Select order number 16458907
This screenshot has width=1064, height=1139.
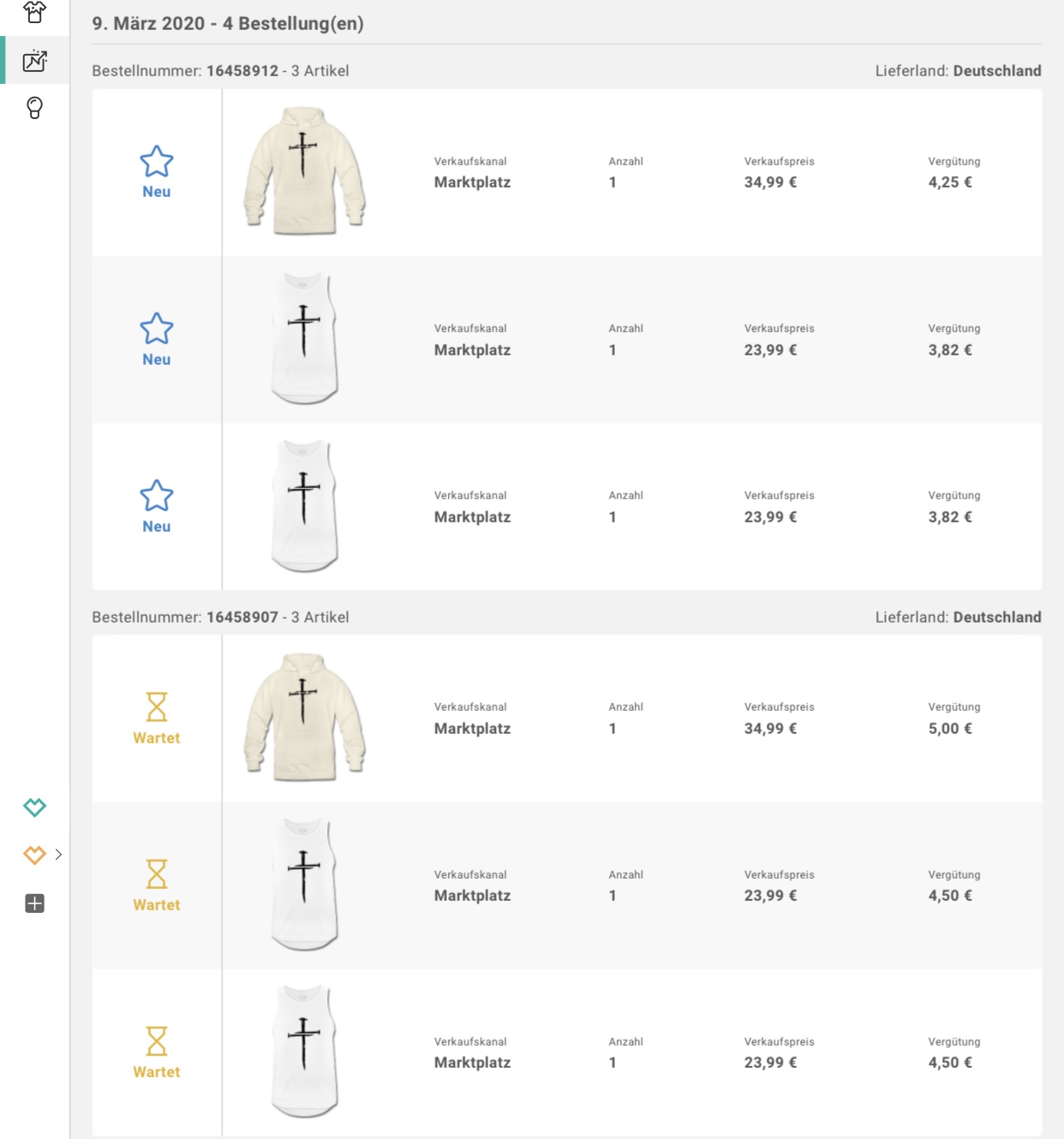coord(242,617)
